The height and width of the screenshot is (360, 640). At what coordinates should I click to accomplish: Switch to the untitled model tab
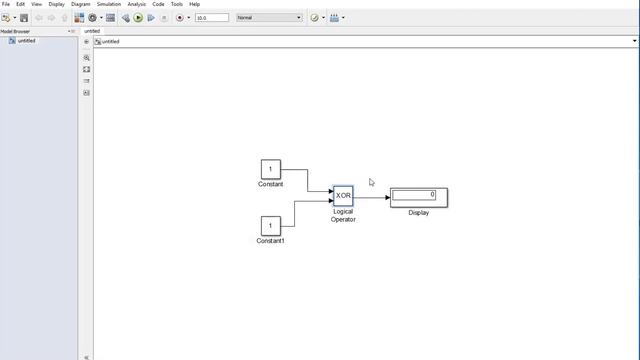(92, 31)
